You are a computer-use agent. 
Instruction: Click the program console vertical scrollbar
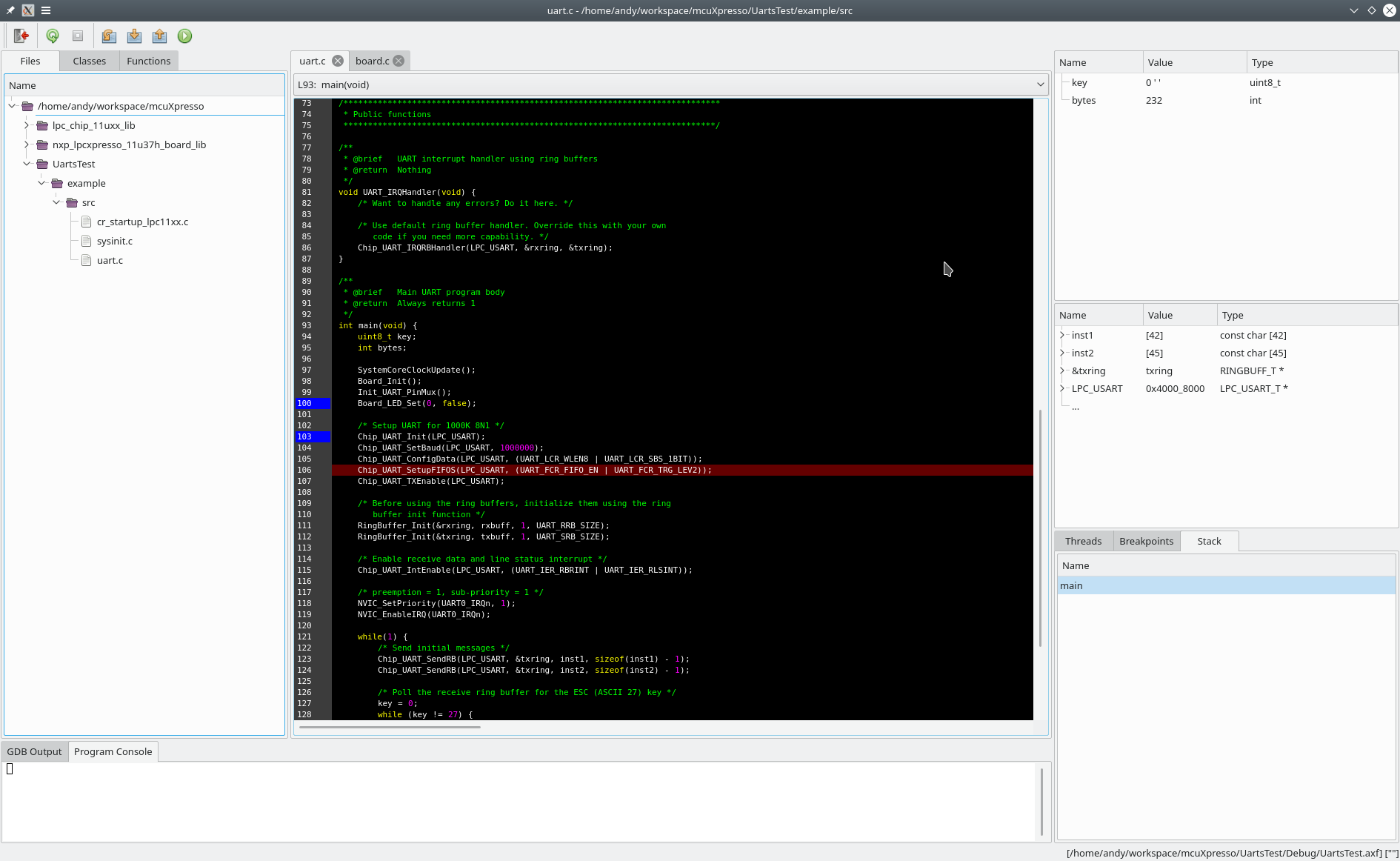1042,802
